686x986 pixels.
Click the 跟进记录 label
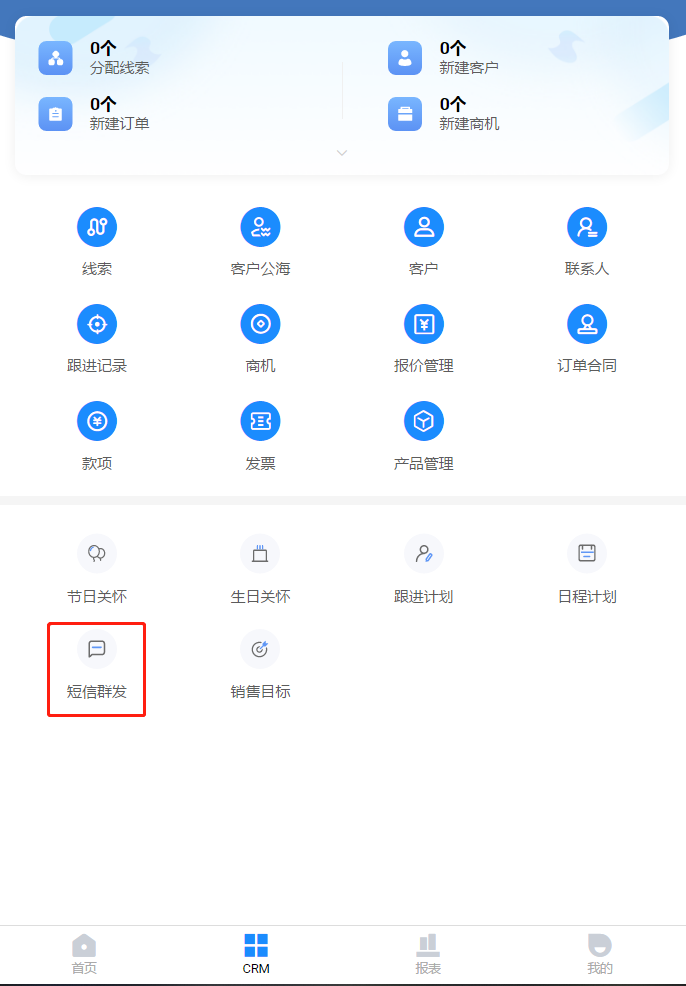pos(97,366)
